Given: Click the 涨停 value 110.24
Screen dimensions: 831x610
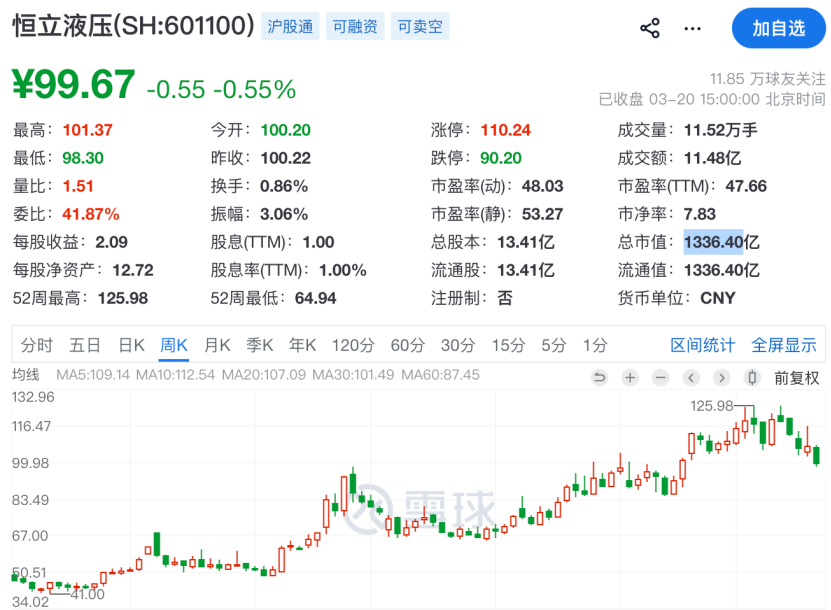Looking at the screenshot, I should coord(505,130).
